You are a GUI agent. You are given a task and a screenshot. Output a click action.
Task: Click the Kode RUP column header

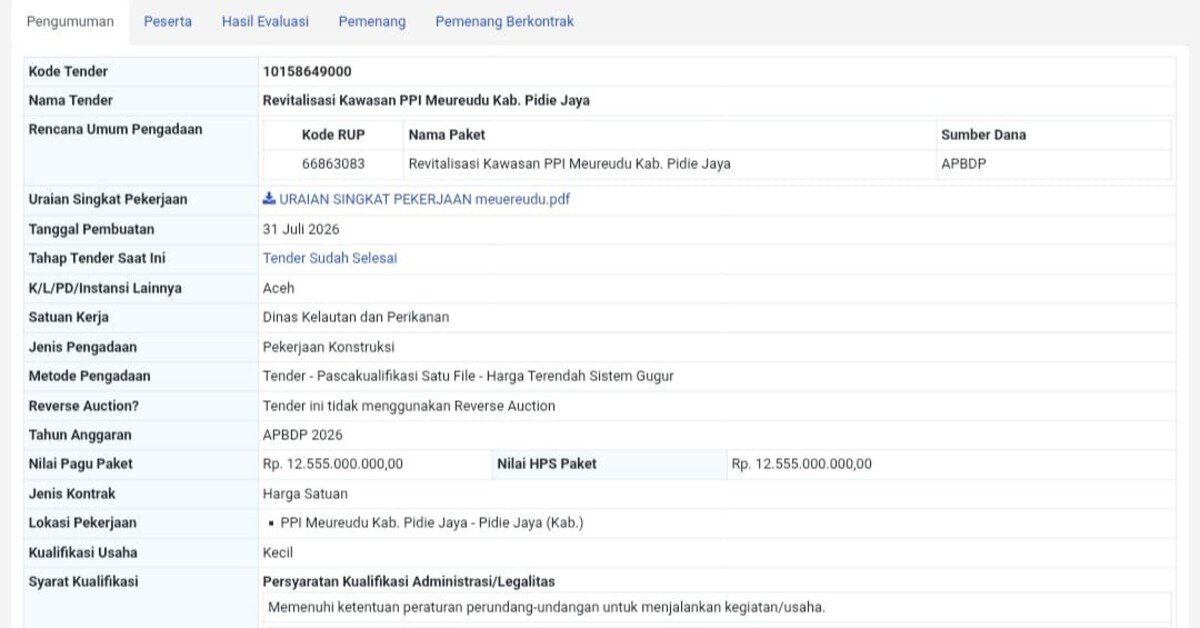tap(333, 135)
